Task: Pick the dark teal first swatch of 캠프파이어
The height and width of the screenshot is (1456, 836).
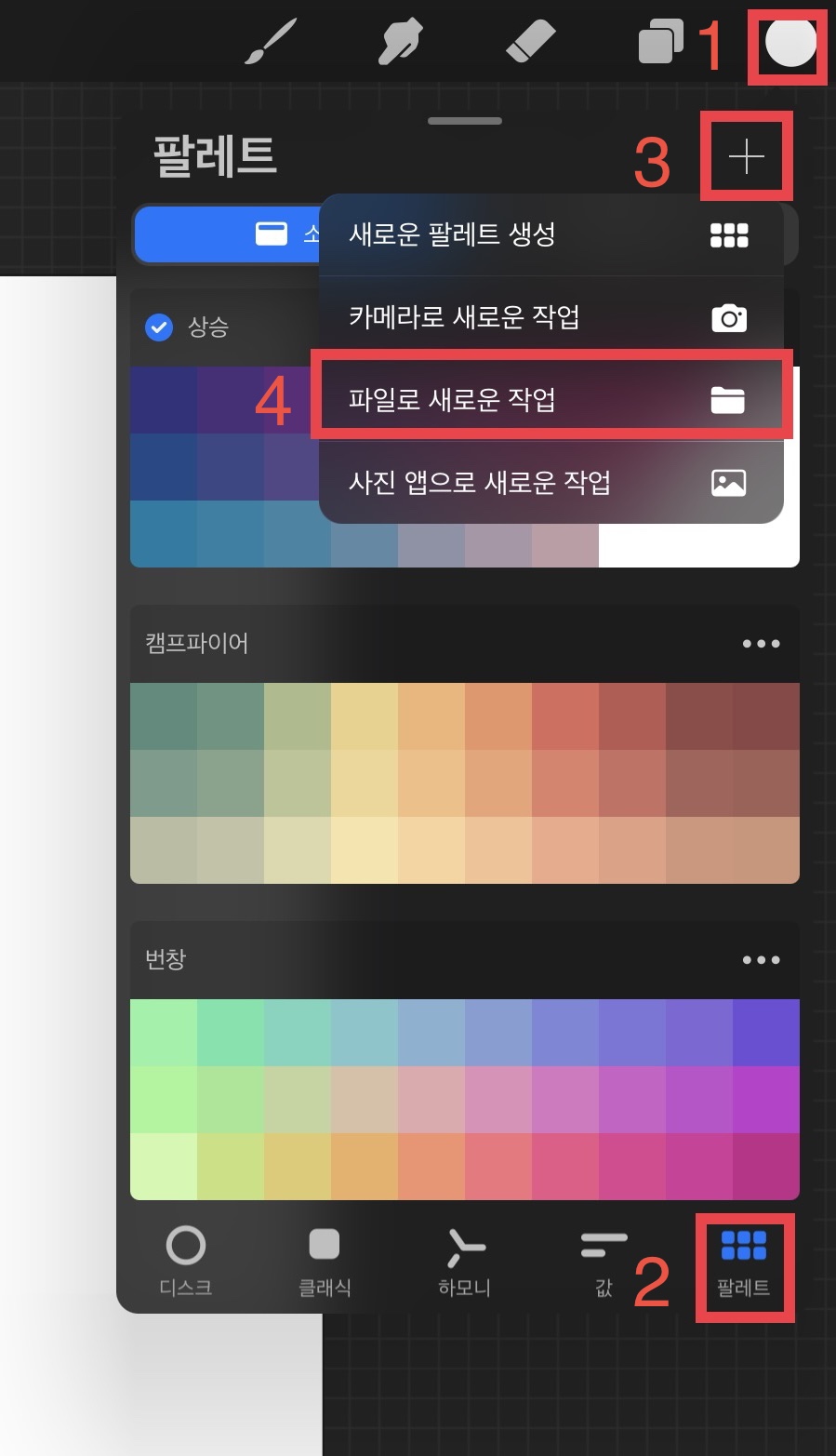Action: pos(164,716)
